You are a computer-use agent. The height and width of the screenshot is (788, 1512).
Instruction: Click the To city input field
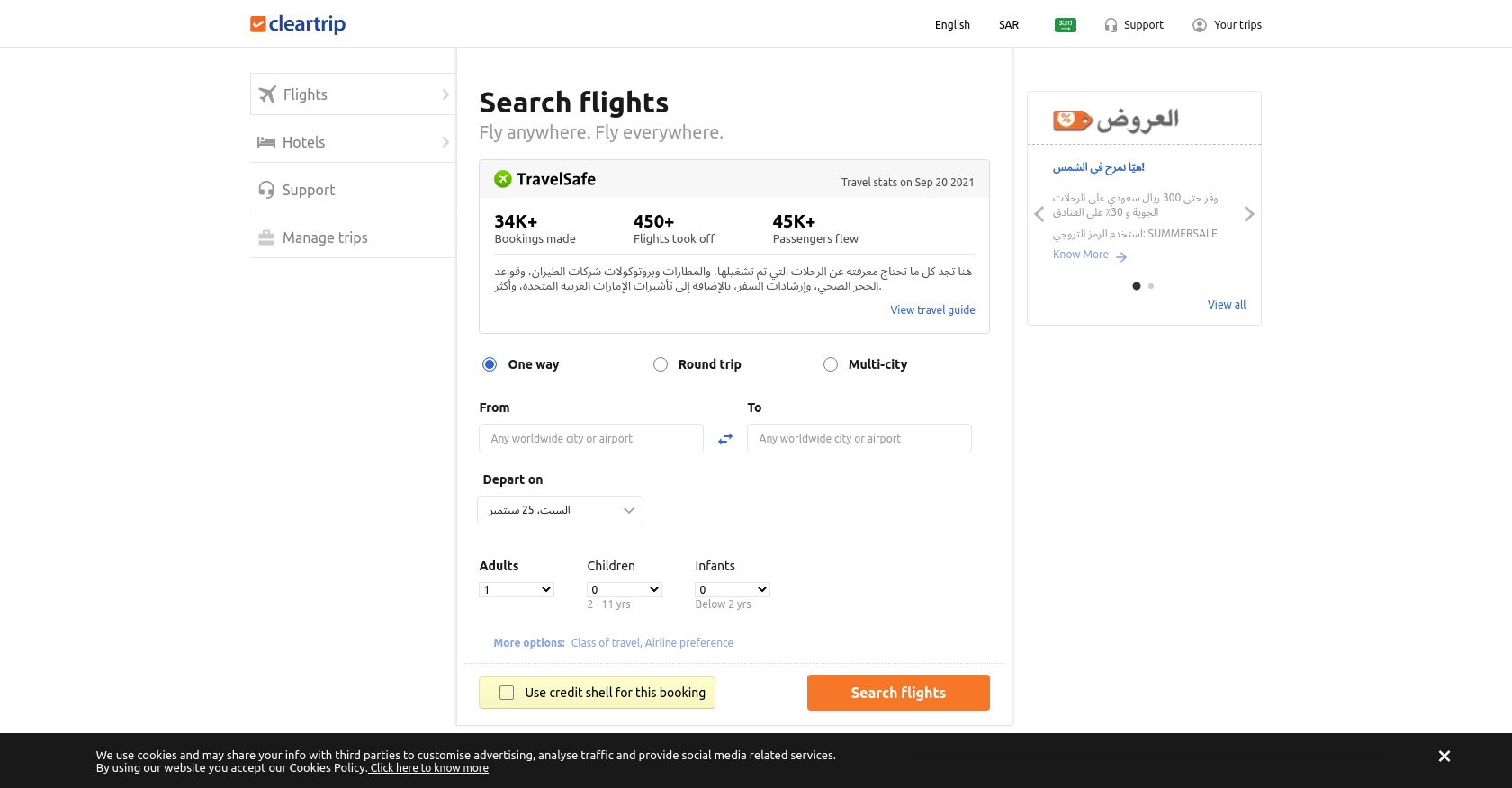859,438
